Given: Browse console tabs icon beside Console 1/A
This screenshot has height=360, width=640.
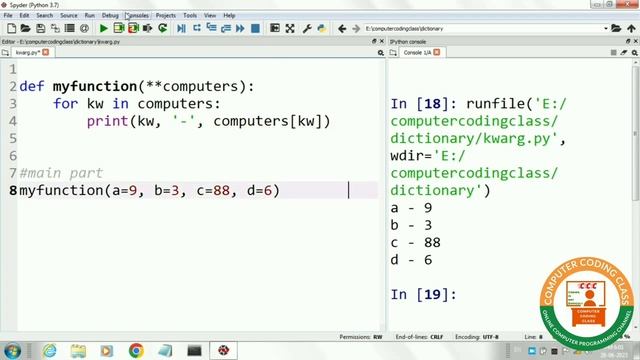Looking at the screenshot, I should pyautogui.click(x=393, y=53).
